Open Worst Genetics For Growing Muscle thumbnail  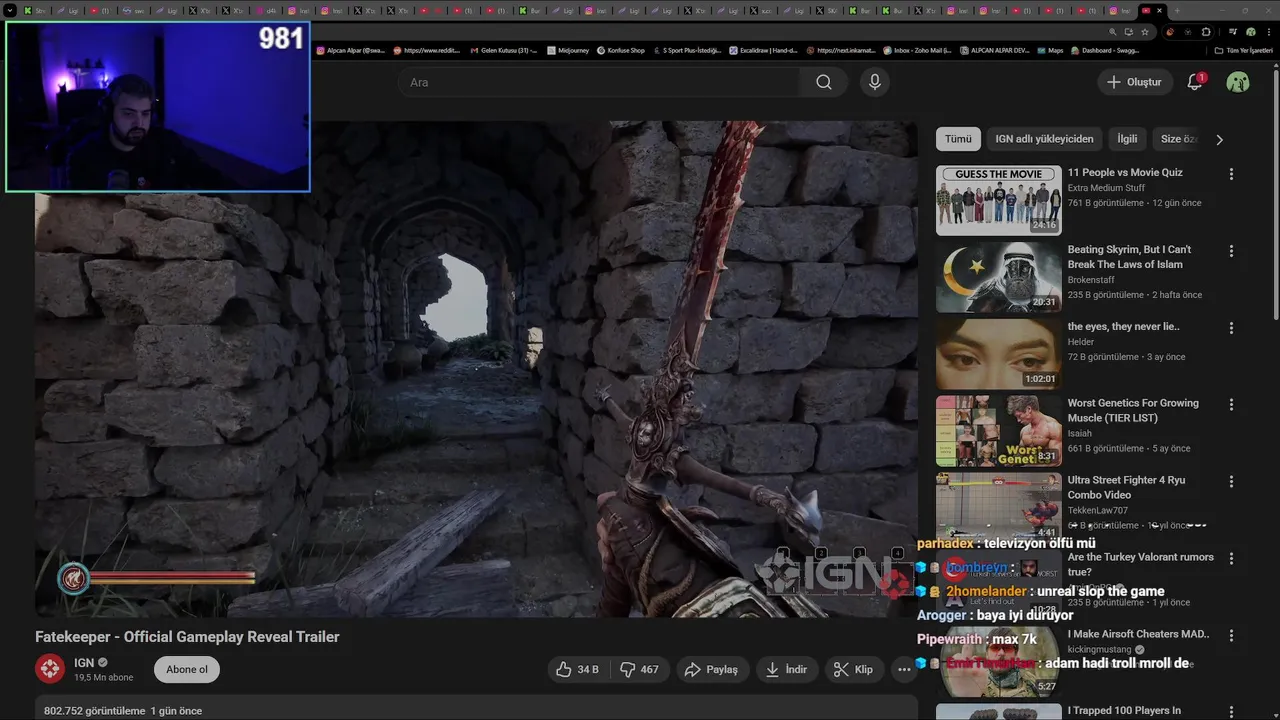click(998, 431)
